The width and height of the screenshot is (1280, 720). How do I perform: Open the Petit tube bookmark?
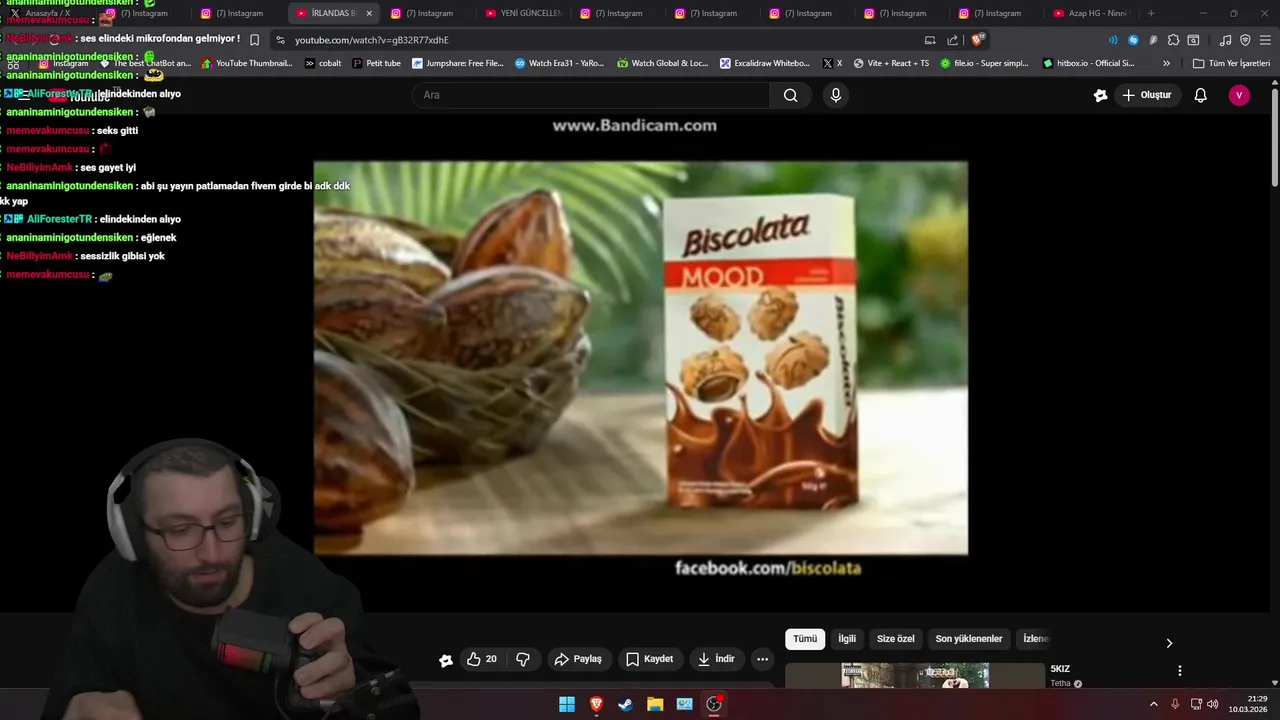[x=376, y=63]
